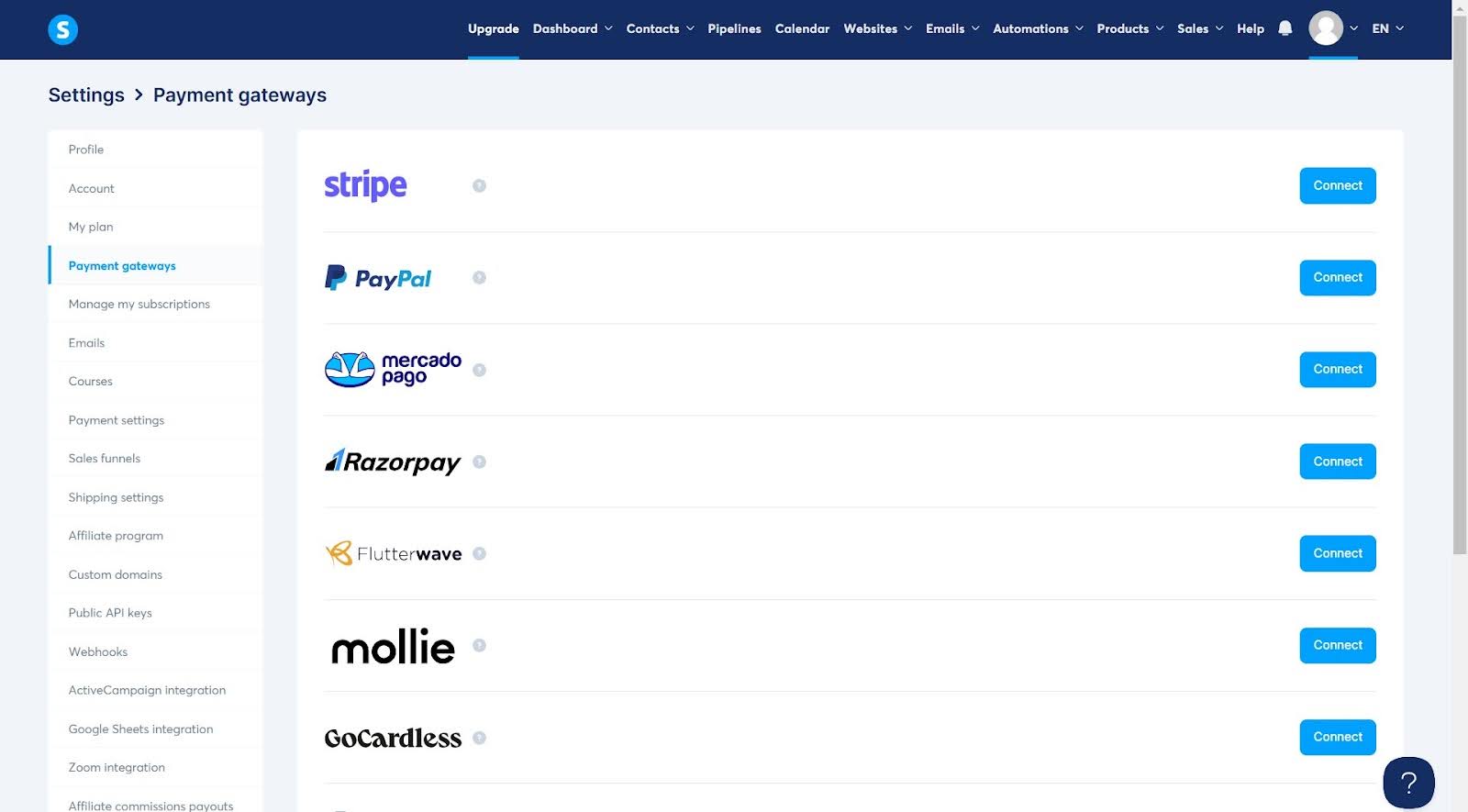Open Custom domains in the sidebar
Screen dimensions: 1468x812
click(155, 574)
